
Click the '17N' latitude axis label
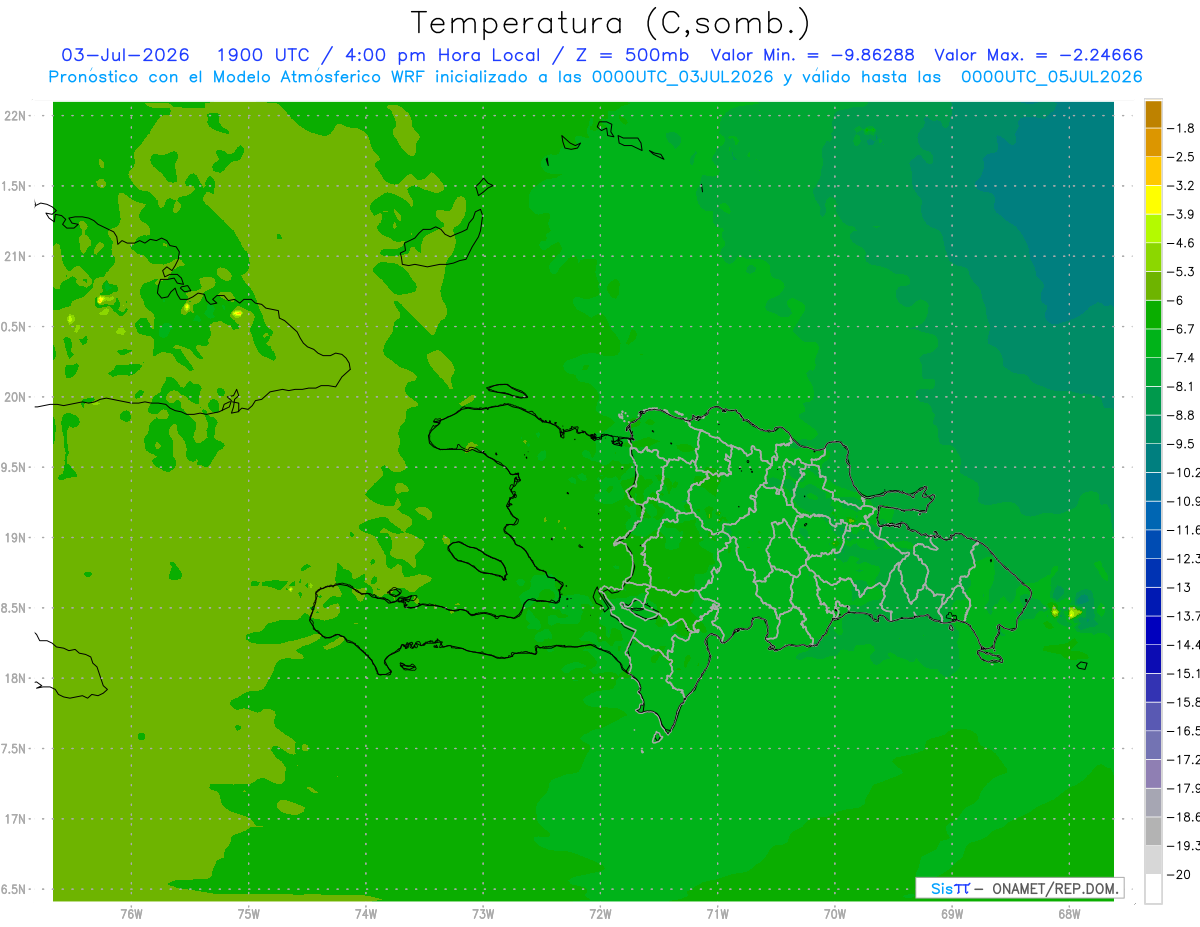15,819
